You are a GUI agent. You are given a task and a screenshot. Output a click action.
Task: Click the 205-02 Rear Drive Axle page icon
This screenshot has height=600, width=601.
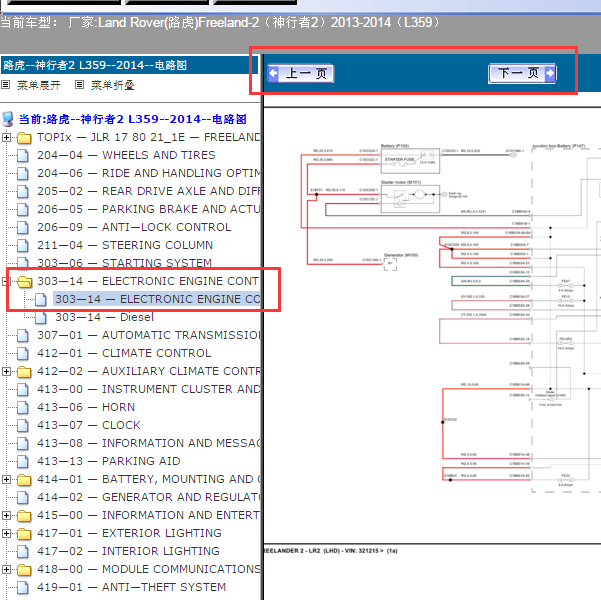(23, 192)
